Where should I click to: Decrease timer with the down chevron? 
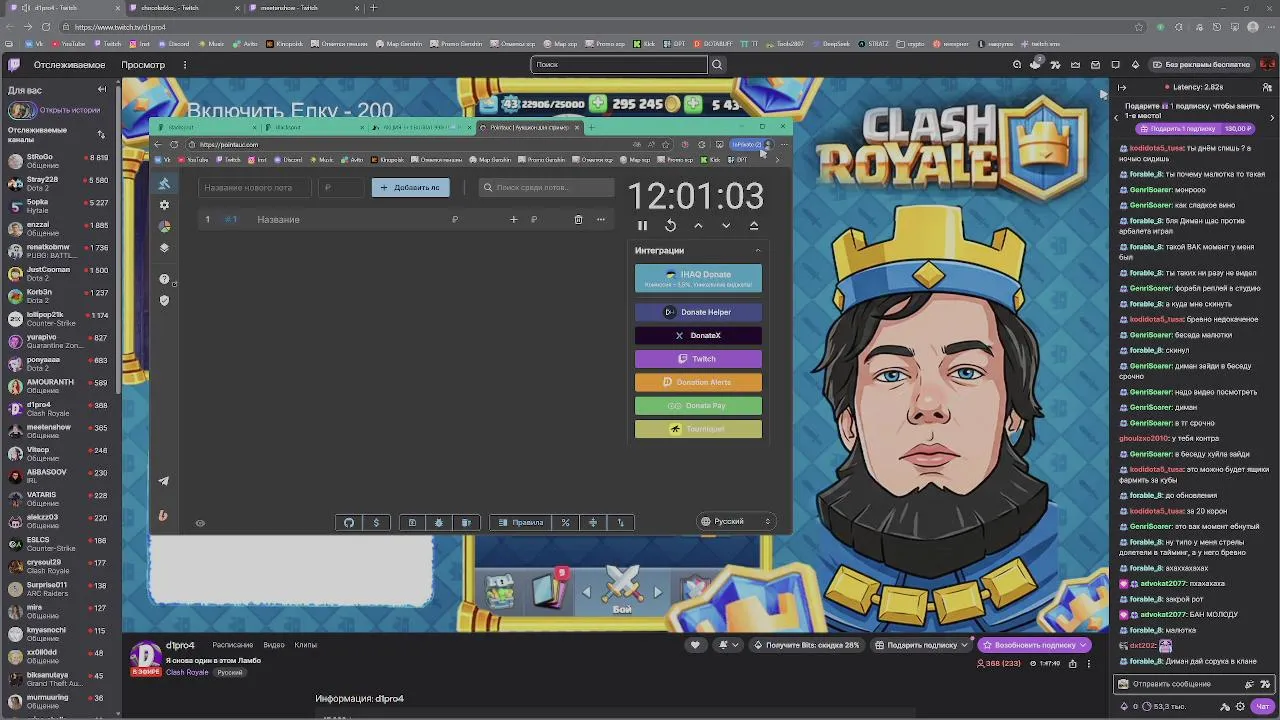726,226
